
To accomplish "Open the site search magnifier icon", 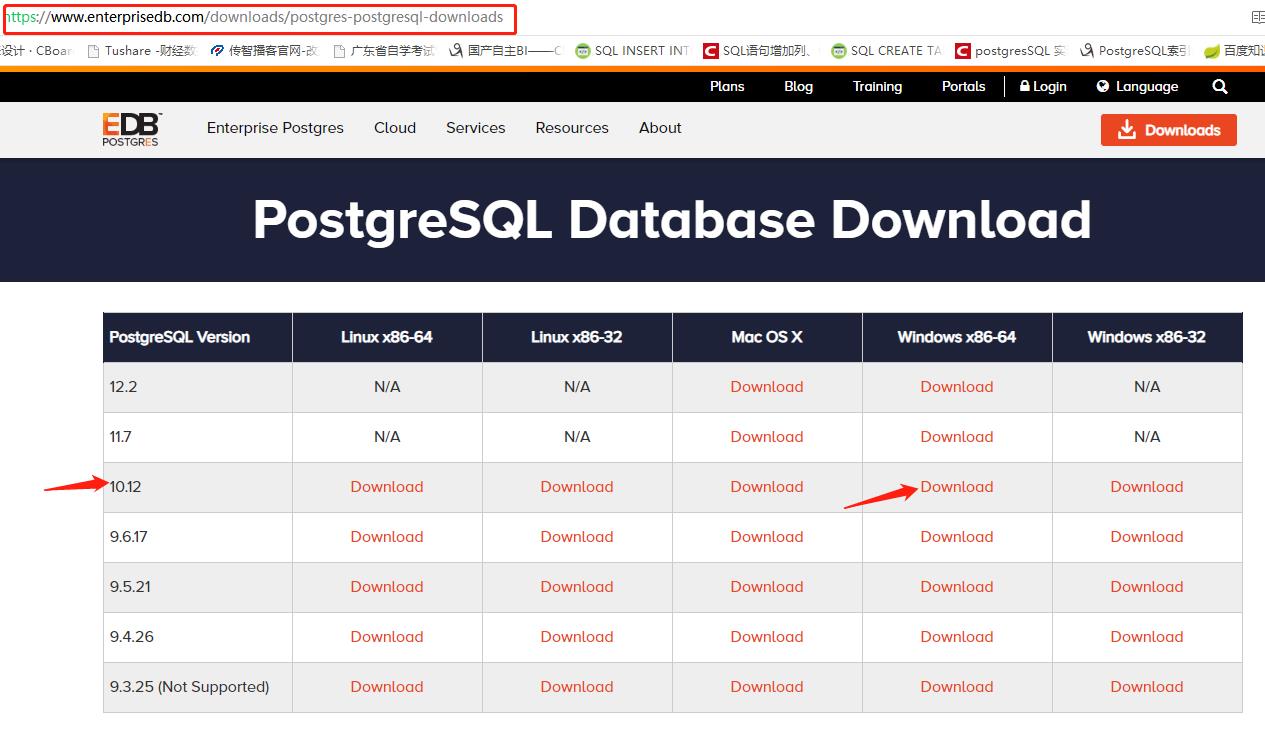I will pyautogui.click(x=1220, y=87).
